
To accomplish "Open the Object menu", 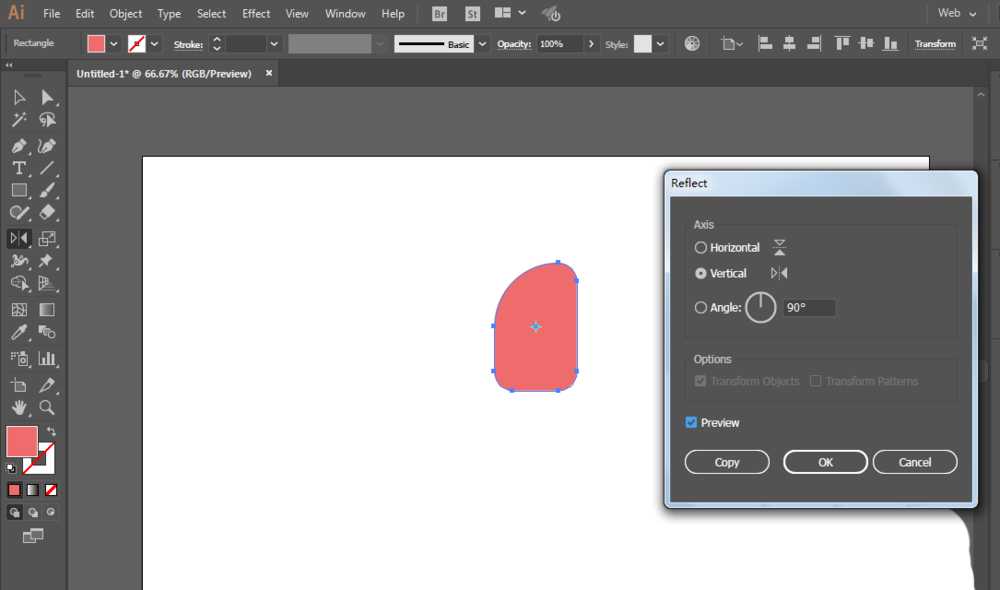I will (126, 14).
